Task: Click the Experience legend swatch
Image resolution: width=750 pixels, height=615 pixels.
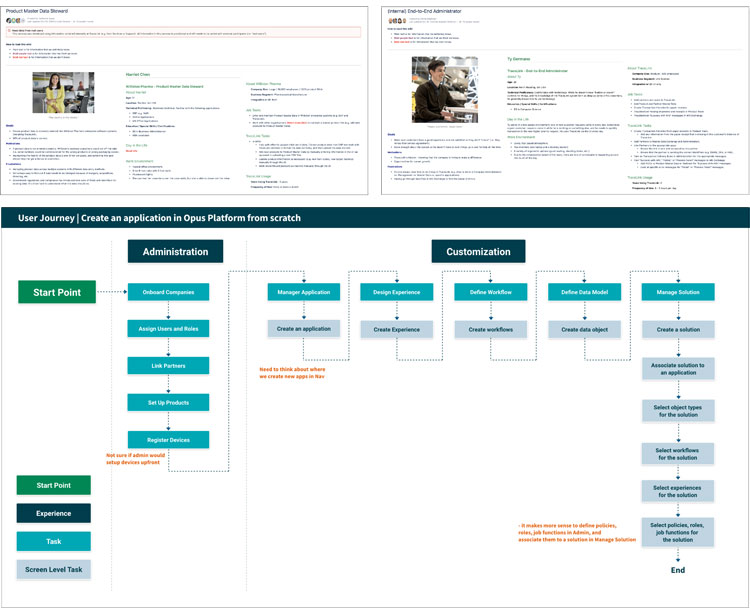Action: click(x=54, y=513)
